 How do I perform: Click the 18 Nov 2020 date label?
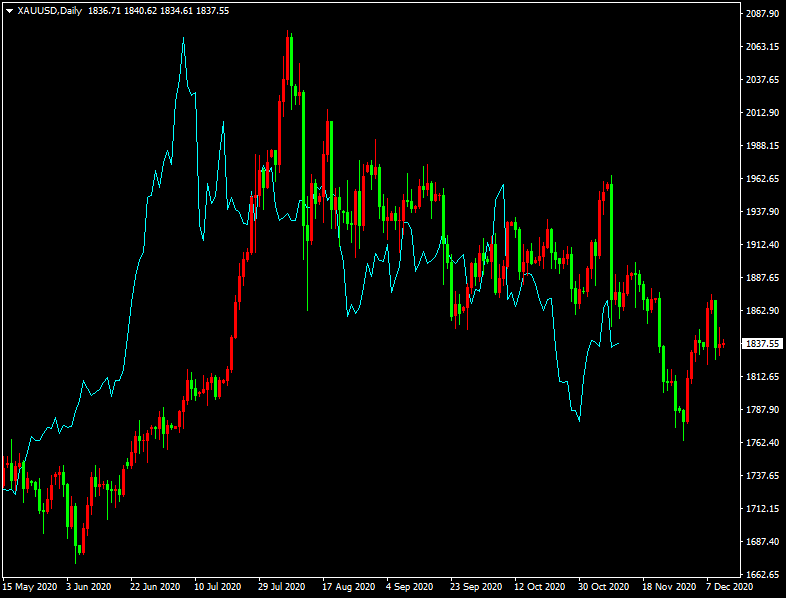pyautogui.click(x=669, y=587)
